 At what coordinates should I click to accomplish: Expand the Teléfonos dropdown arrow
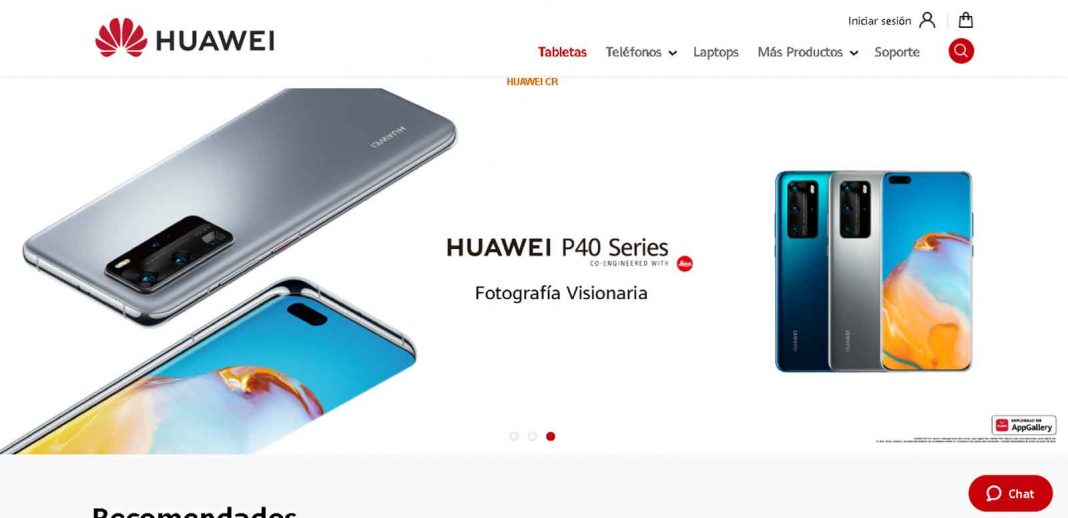673,53
